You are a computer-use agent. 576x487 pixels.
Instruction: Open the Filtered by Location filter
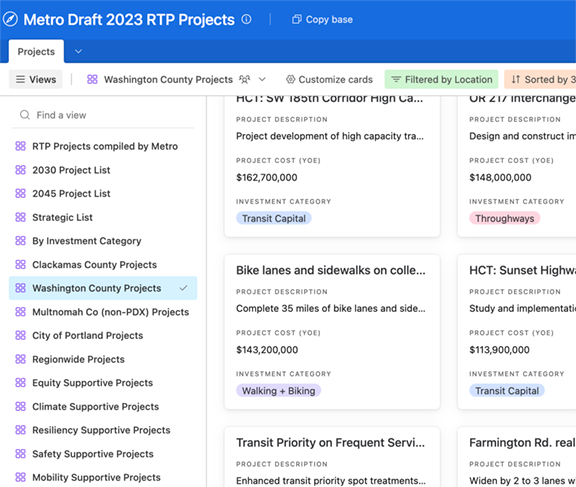441,79
